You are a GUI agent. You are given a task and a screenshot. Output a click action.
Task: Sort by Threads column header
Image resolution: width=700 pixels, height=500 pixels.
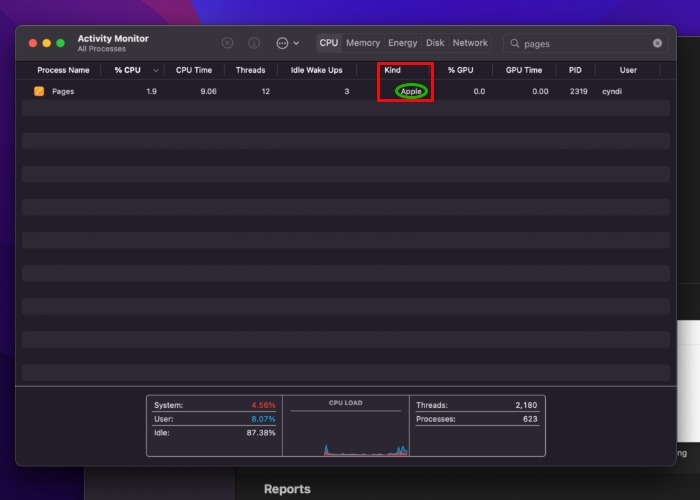coord(250,70)
